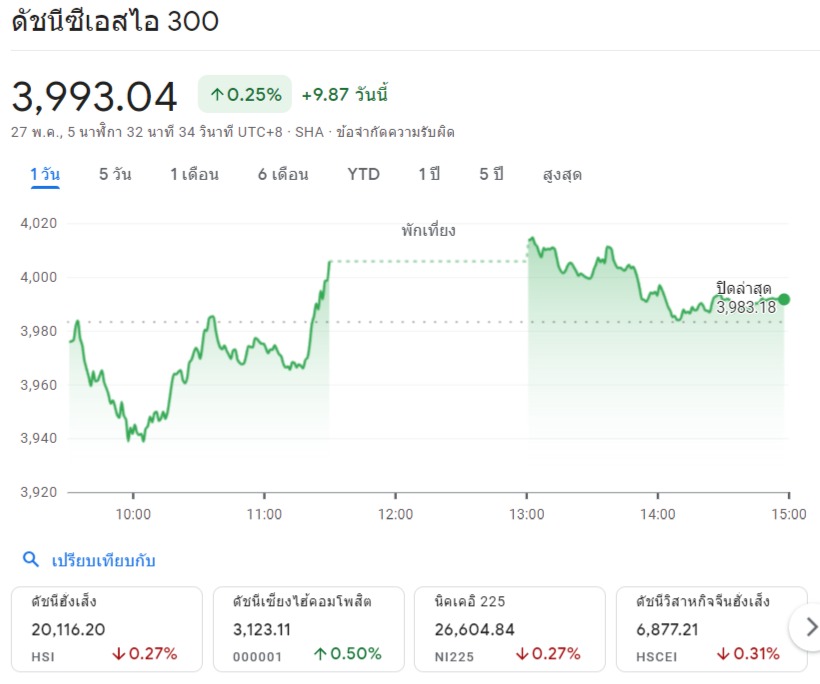Screen dimensions: 820x684
Task: Open the ดัชนีฮั่งเส็ง HSI card
Action: [107, 629]
